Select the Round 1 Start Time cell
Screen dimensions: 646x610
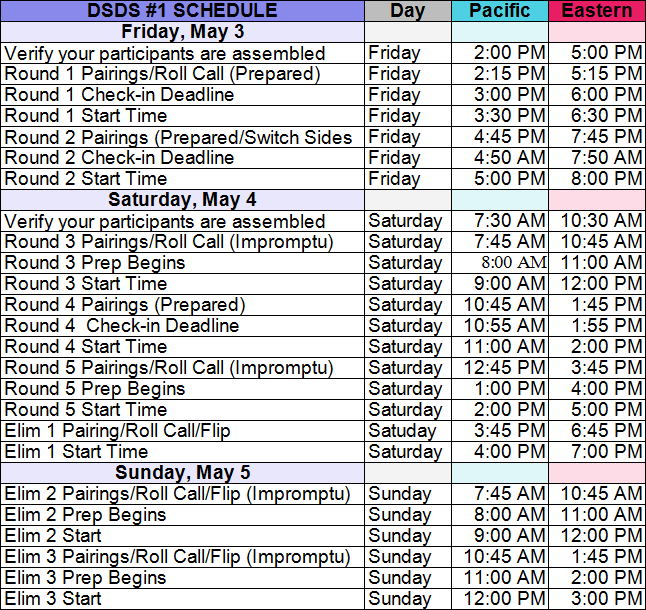(87, 116)
